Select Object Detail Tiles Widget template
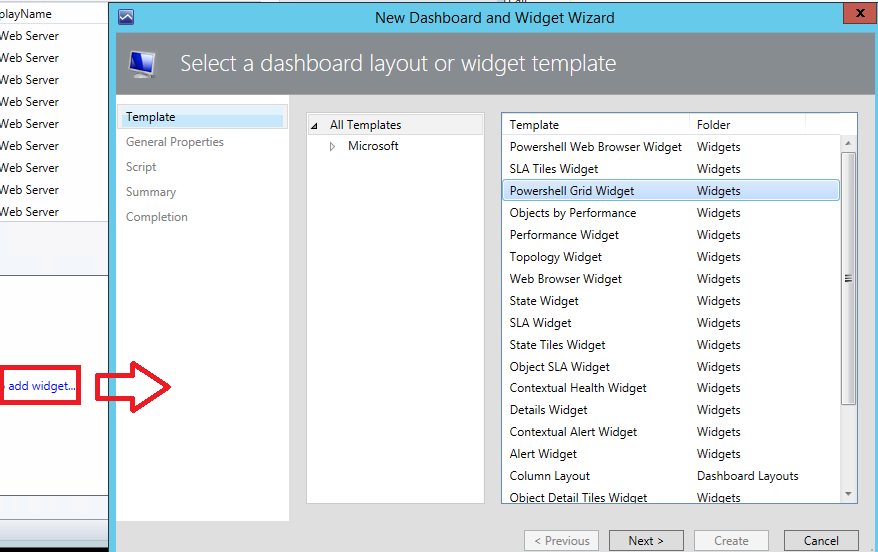This screenshot has width=878, height=552. (x=671, y=497)
